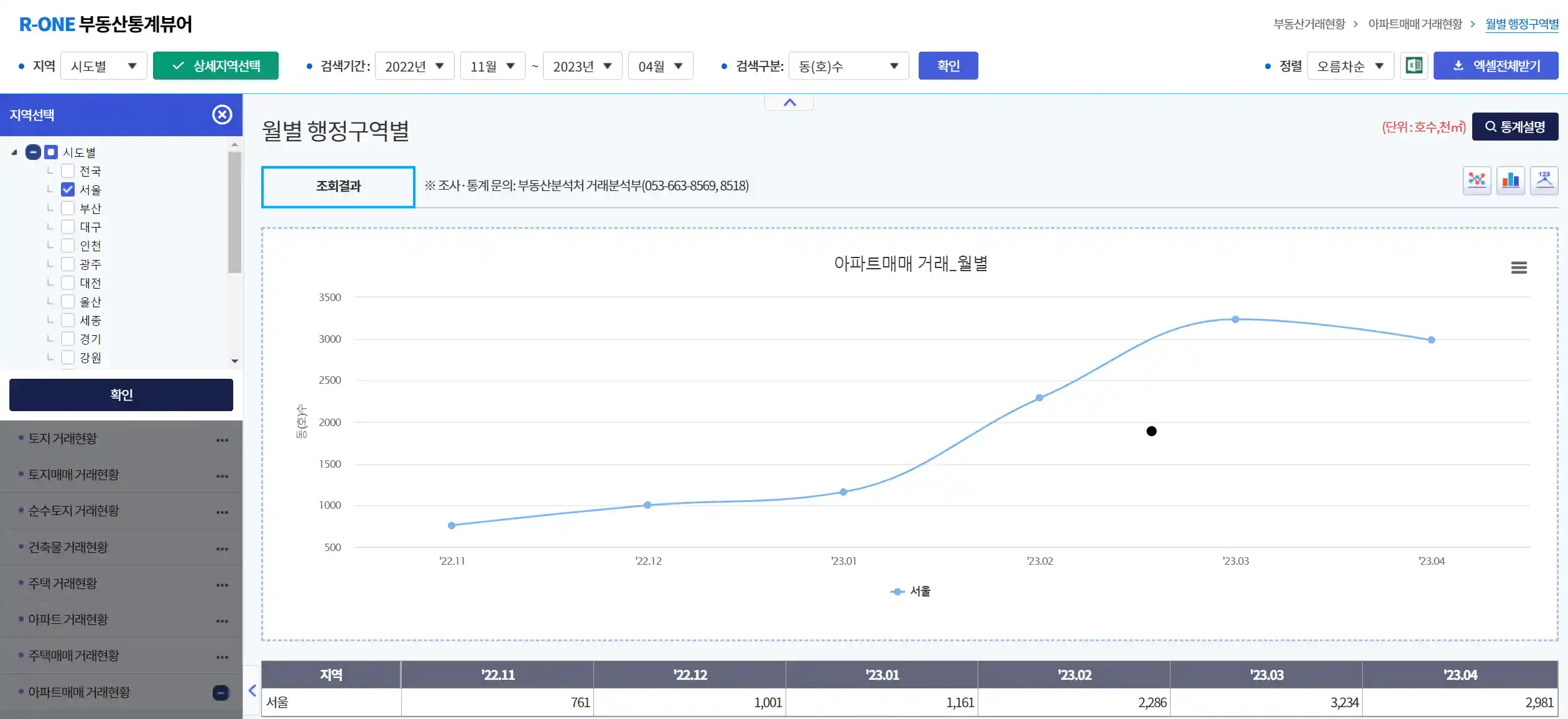Select the 조회결과 tab

pyautogui.click(x=338, y=186)
